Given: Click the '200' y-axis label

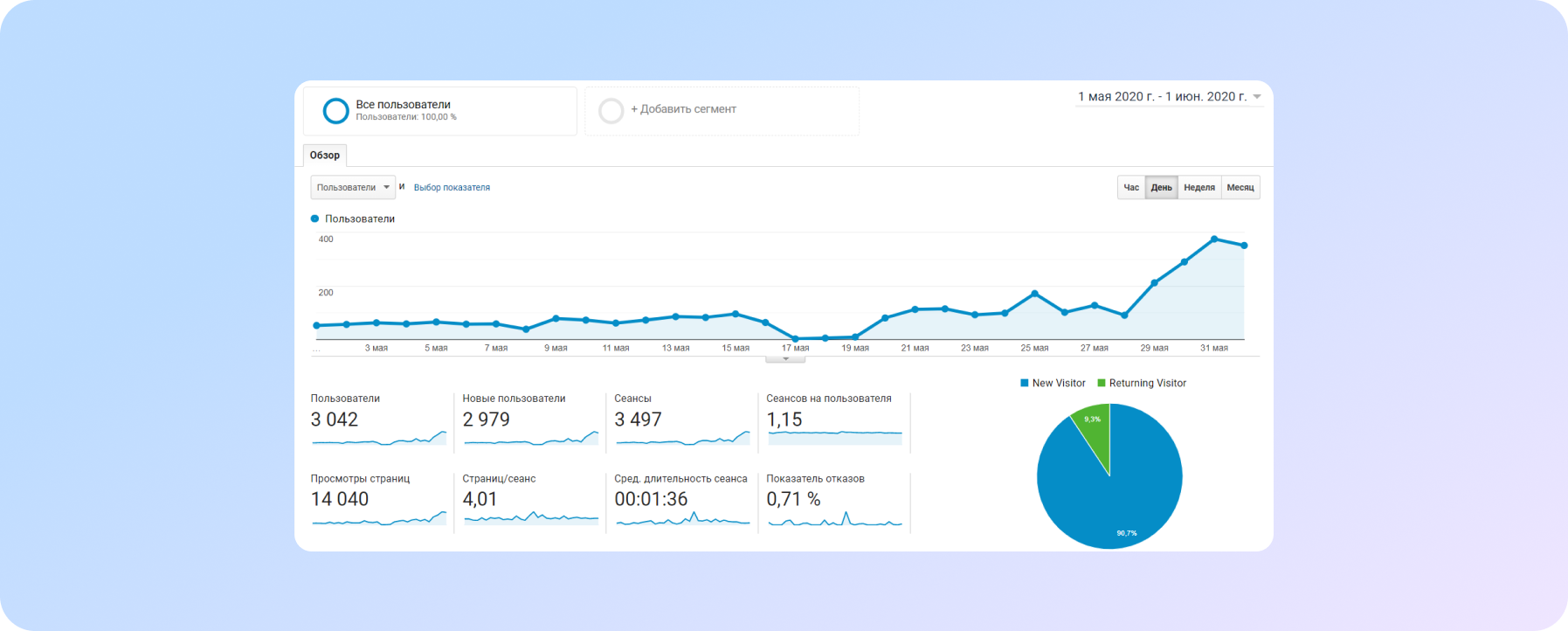Looking at the screenshot, I should (326, 293).
